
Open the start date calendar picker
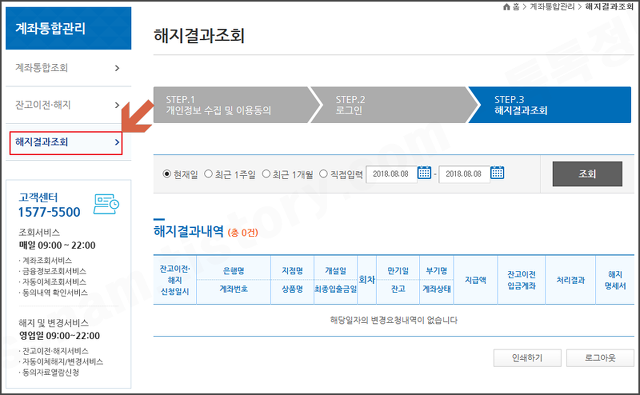coord(424,173)
